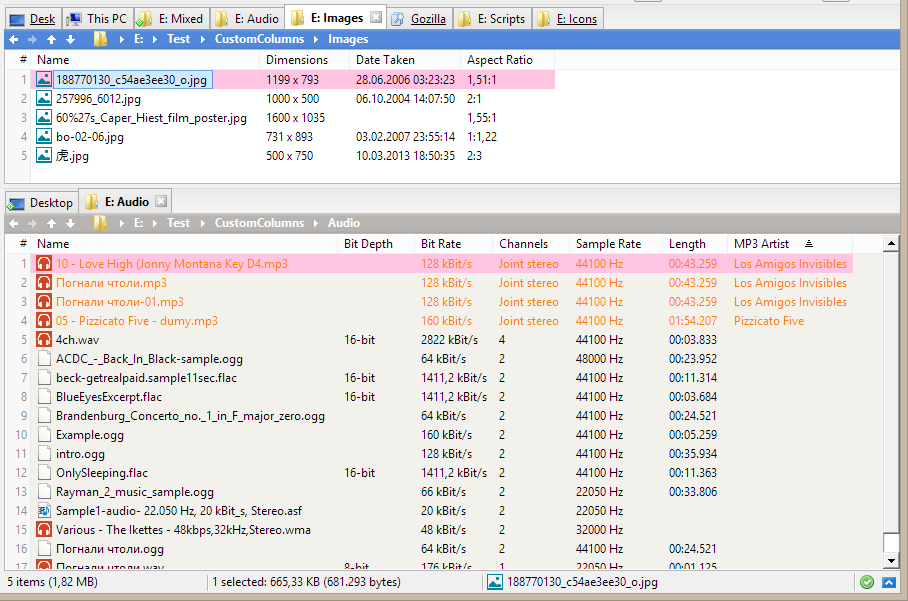Click the media icon of Sample1-audio asf file
This screenshot has width=908, height=601.
44,511
